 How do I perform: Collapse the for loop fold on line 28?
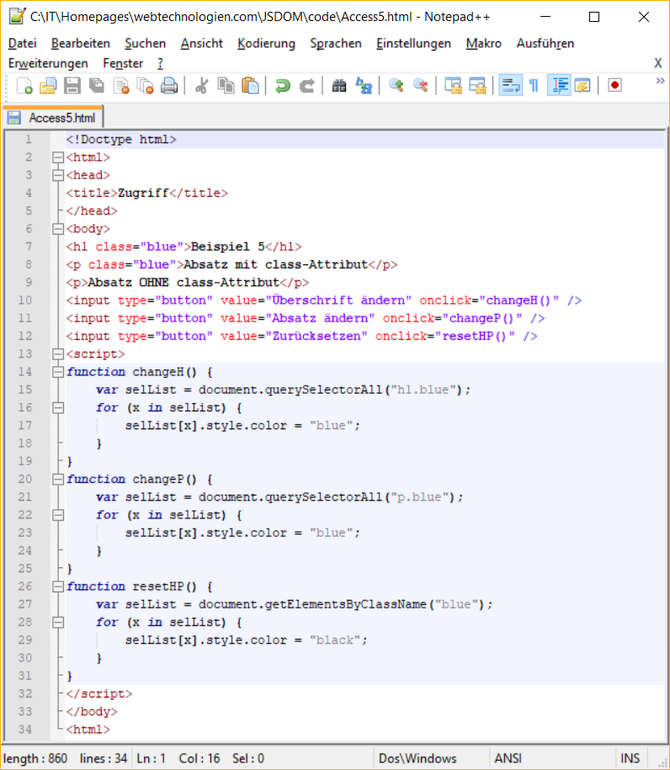[58, 622]
